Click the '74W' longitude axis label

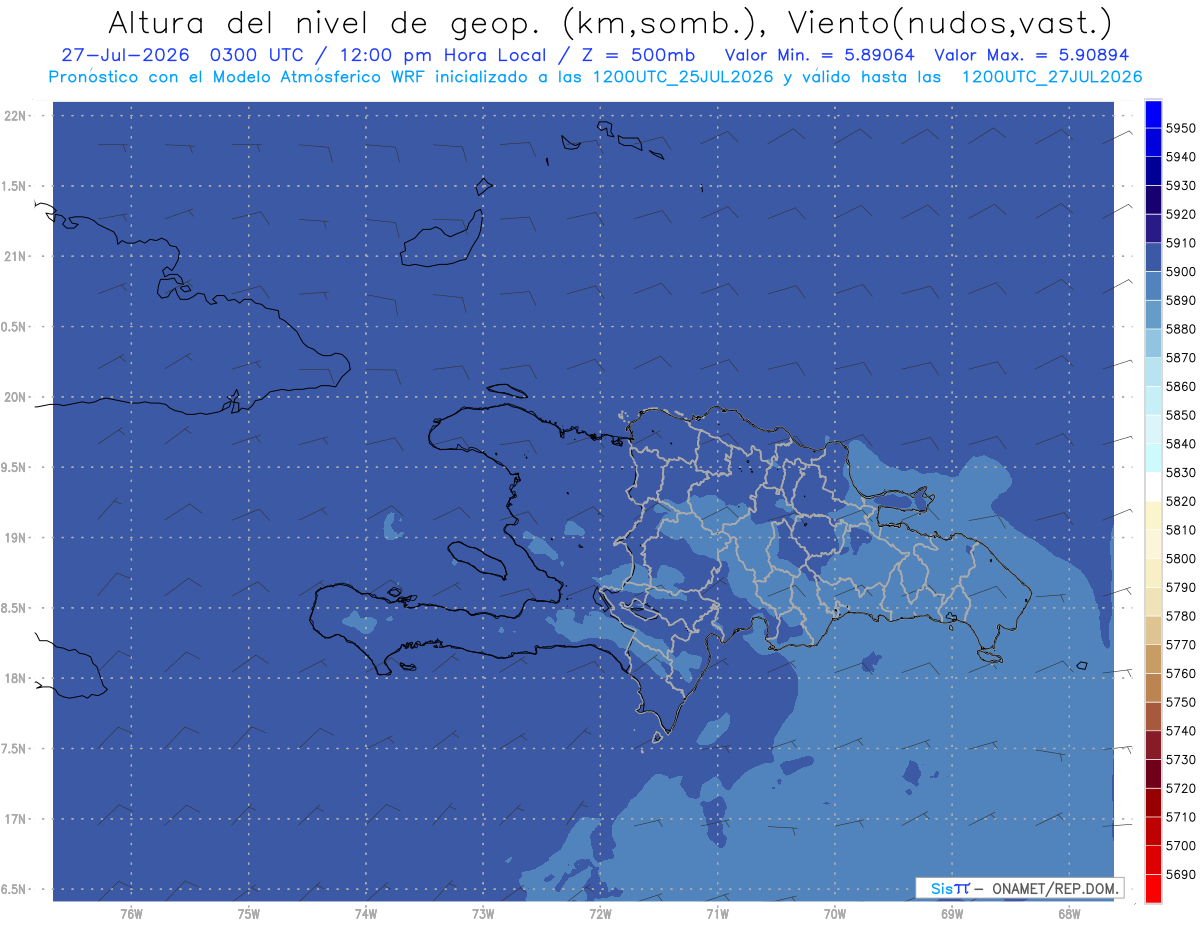click(x=366, y=914)
